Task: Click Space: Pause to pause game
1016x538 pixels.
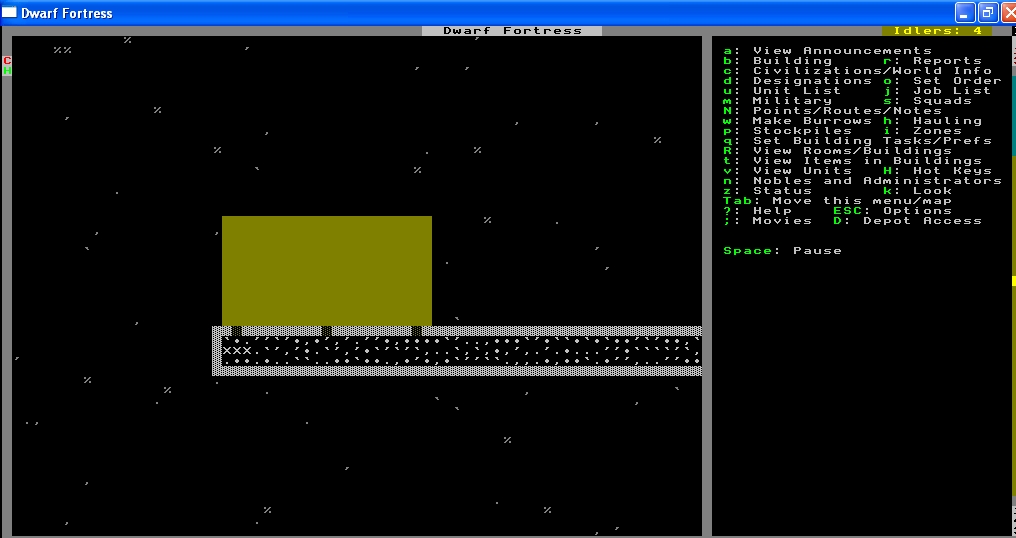Action: (783, 251)
